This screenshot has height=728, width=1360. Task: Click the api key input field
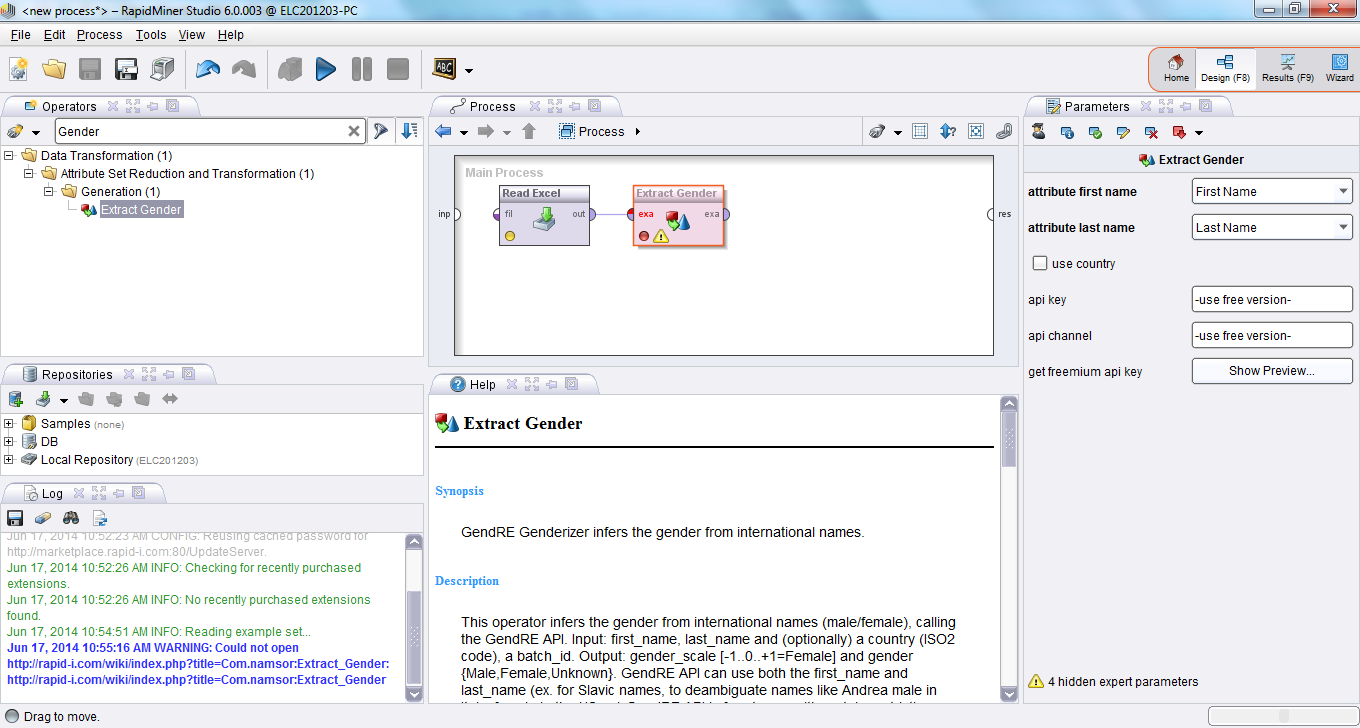pyautogui.click(x=1272, y=299)
